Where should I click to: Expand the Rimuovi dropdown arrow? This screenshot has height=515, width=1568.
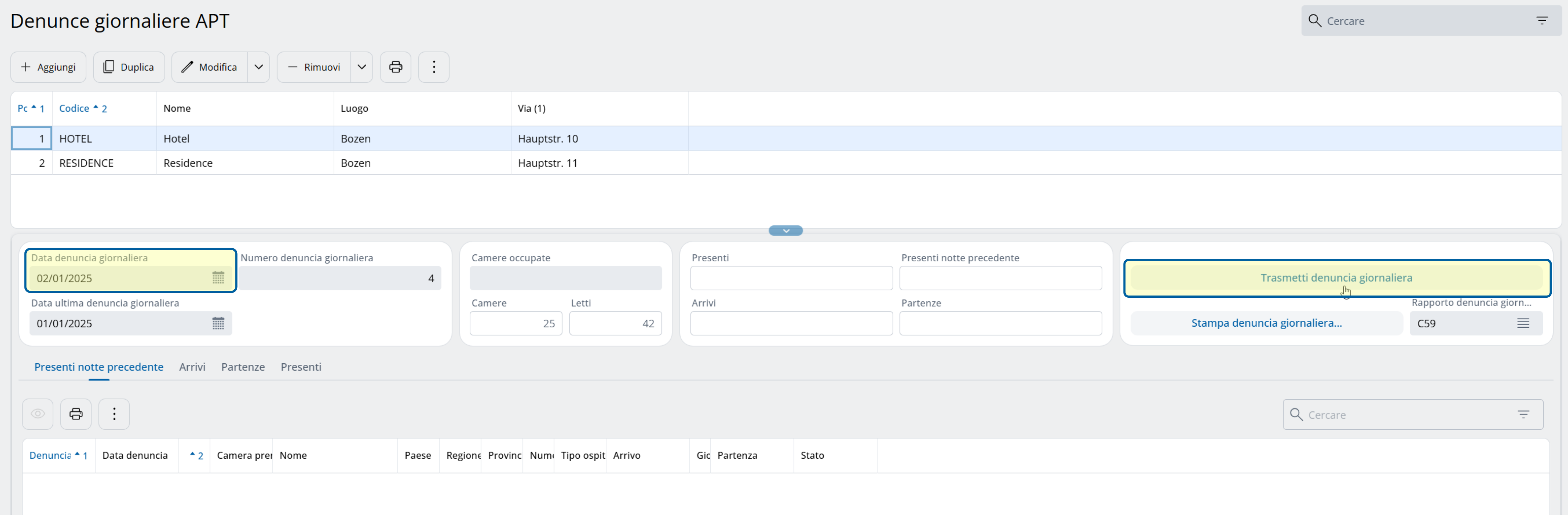361,67
